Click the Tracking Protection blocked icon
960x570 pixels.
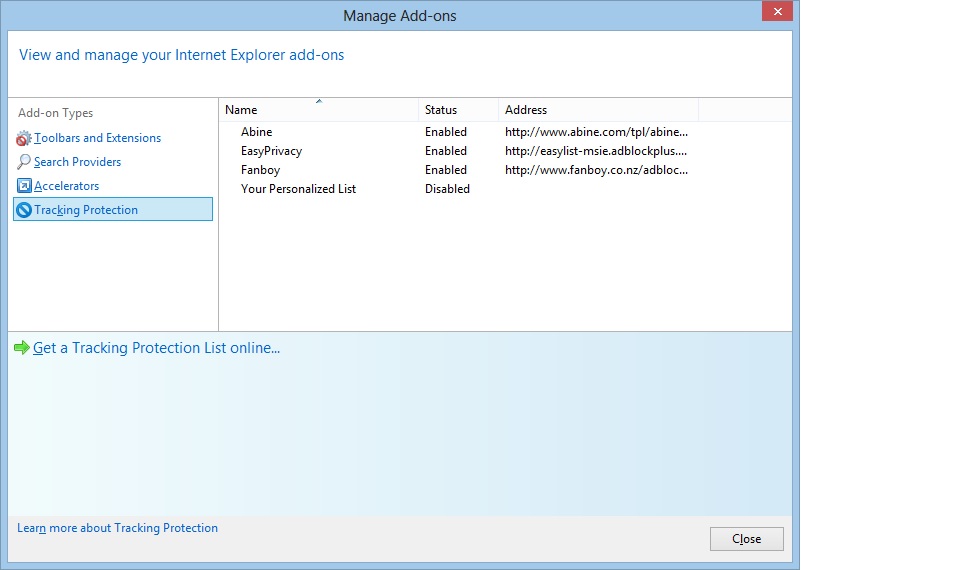(24, 210)
